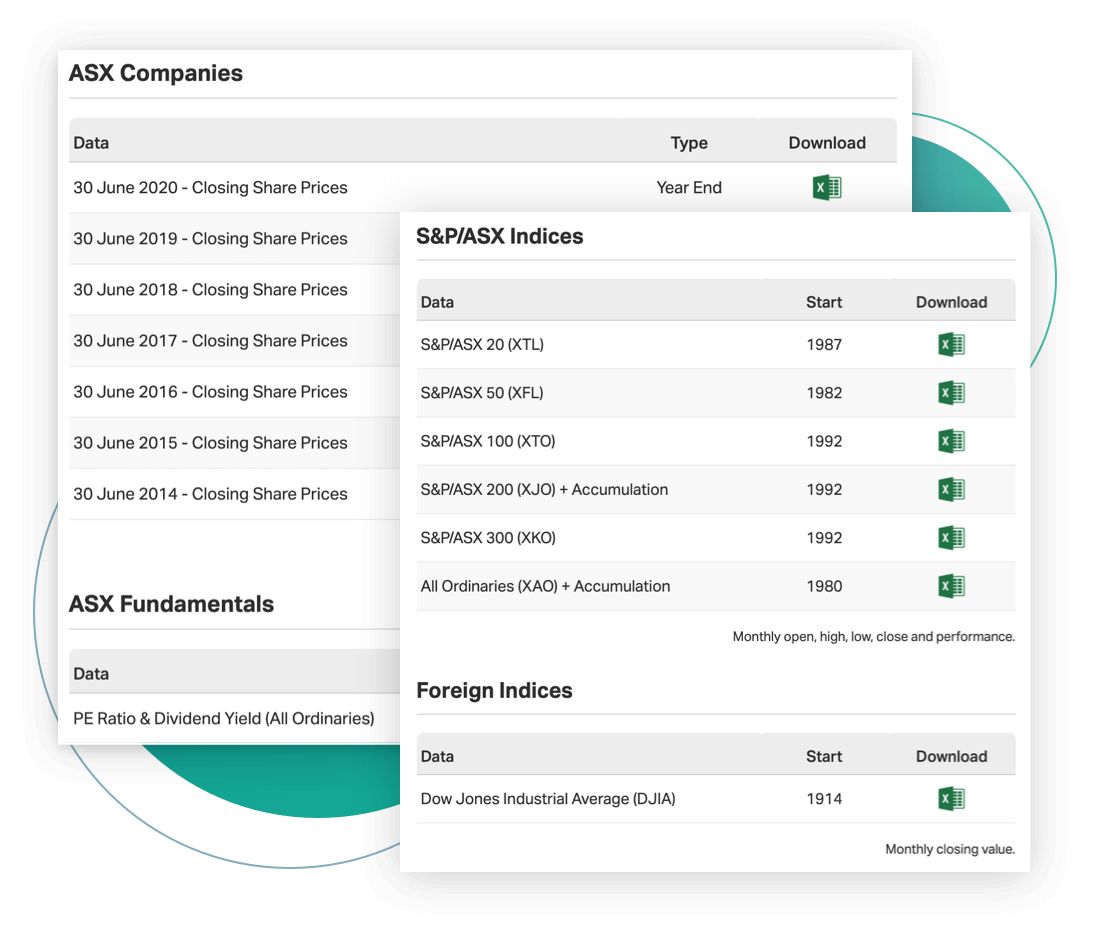The height and width of the screenshot is (940, 1100).
Task: Click 'All Ordinaries (XAO) + Accumulation' index name
Action: [546, 587]
